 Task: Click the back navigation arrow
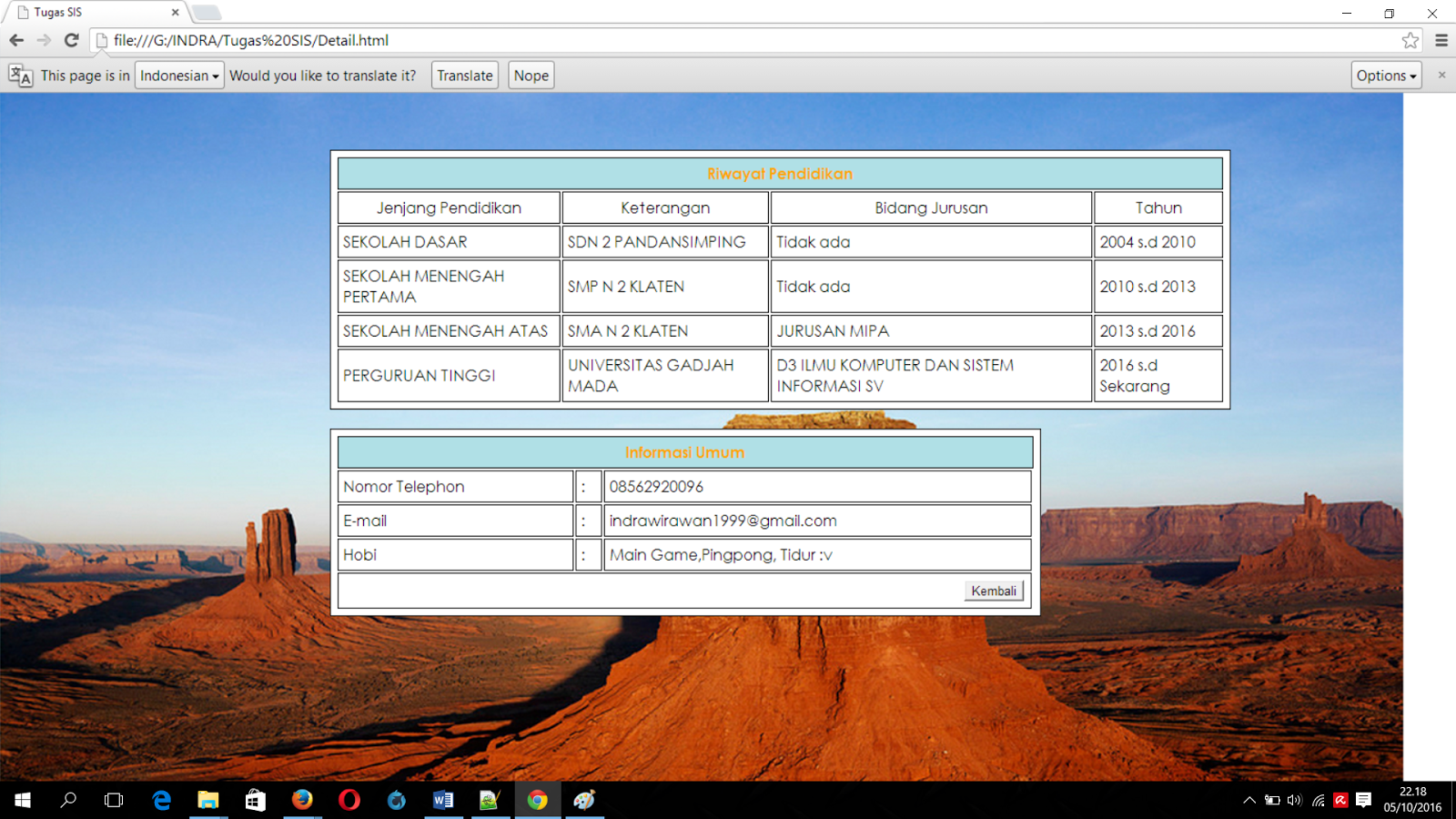click(16, 40)
